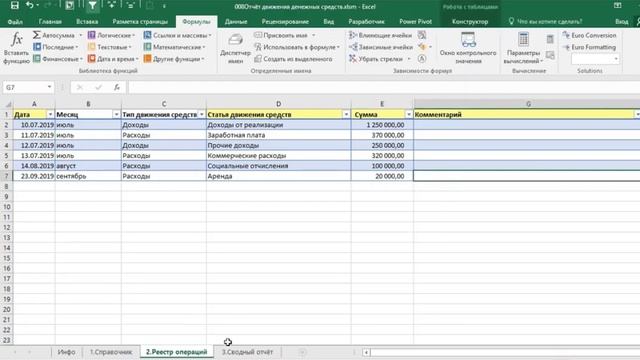This screenshot has width=640, height=360.
Task: Select row header 10
Action: click(7, 207)
